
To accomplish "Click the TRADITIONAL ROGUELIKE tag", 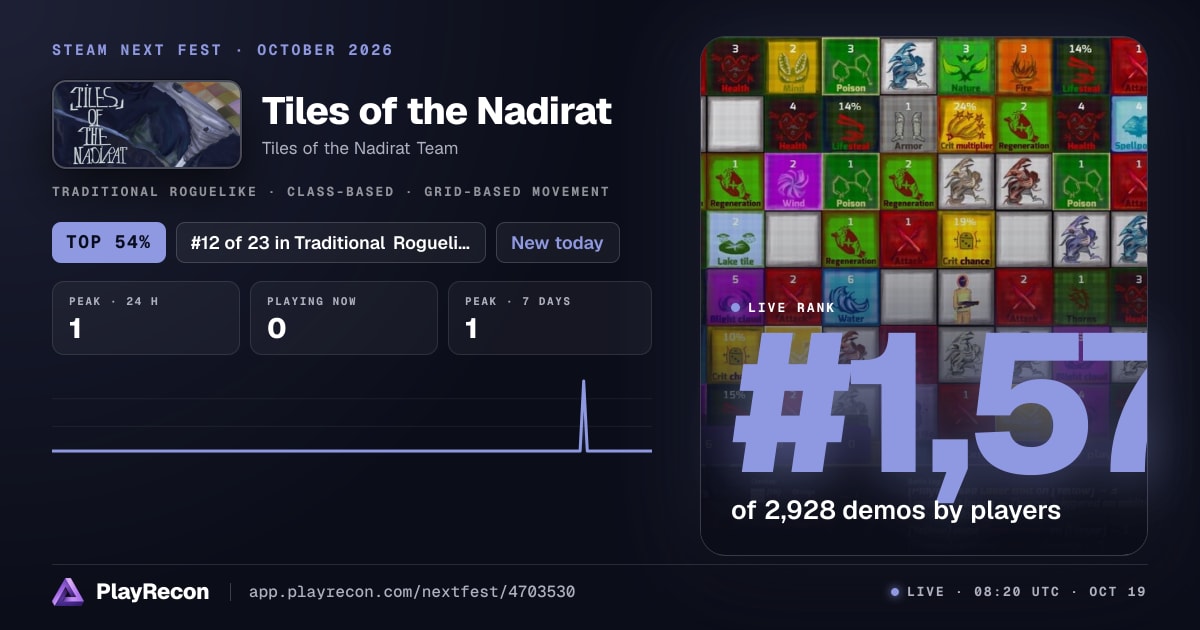I will pos(154,191).
